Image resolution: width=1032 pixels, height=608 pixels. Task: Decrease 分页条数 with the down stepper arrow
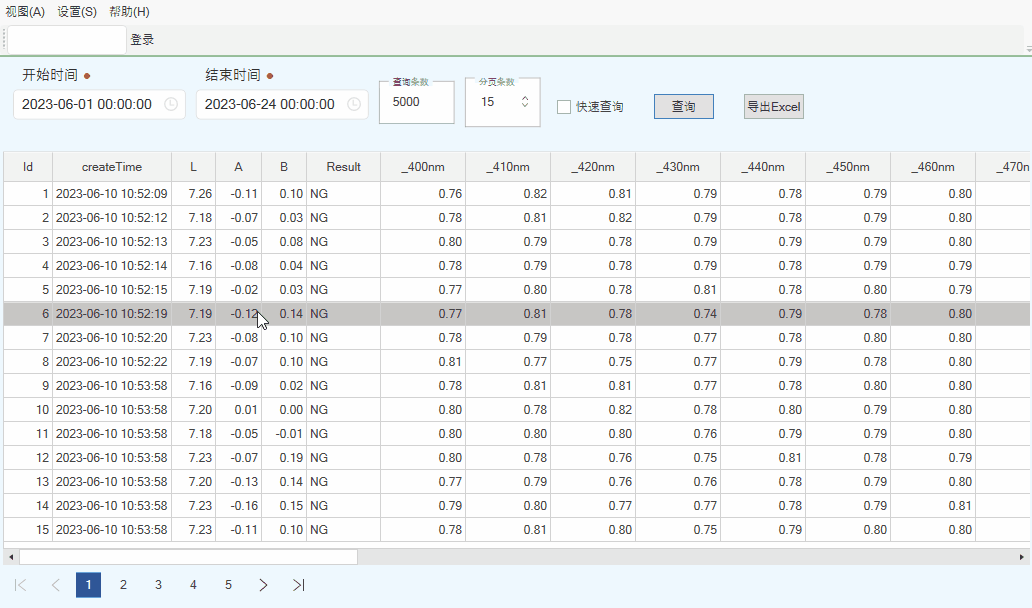point(524,106)
